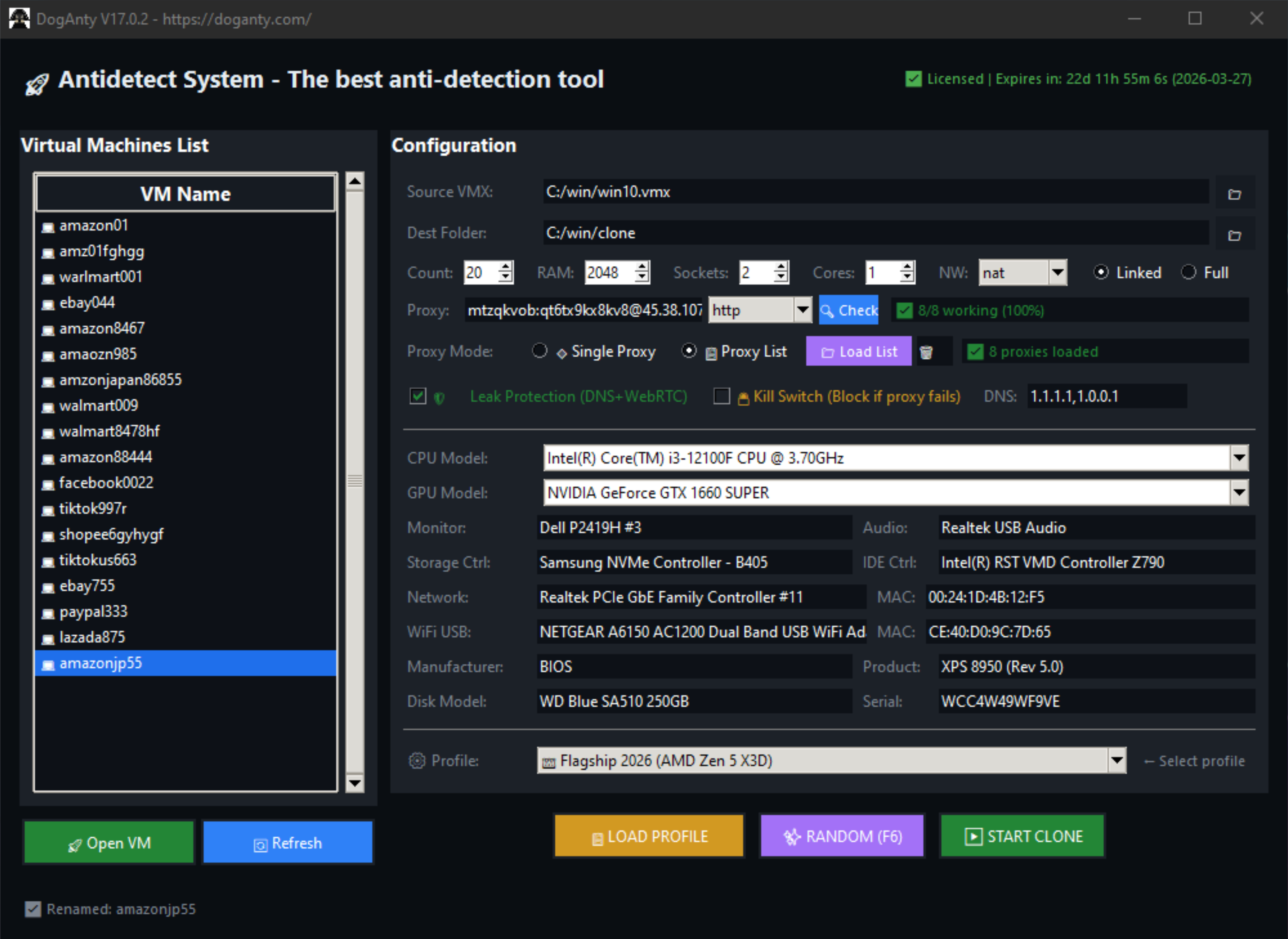Select the Full clone radio option
1288x939 pixels.
coord(1188,273)
